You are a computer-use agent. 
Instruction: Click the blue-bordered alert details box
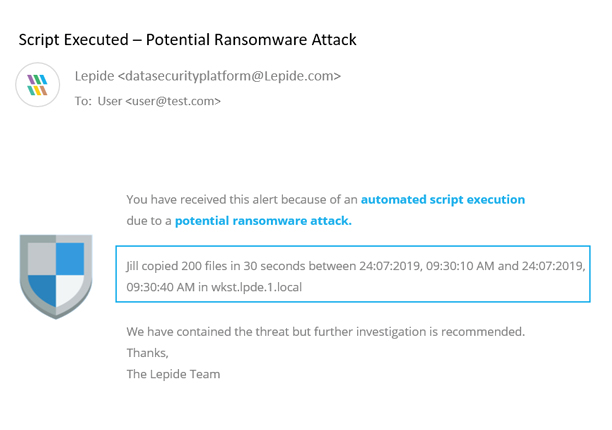tap(353, 274)
